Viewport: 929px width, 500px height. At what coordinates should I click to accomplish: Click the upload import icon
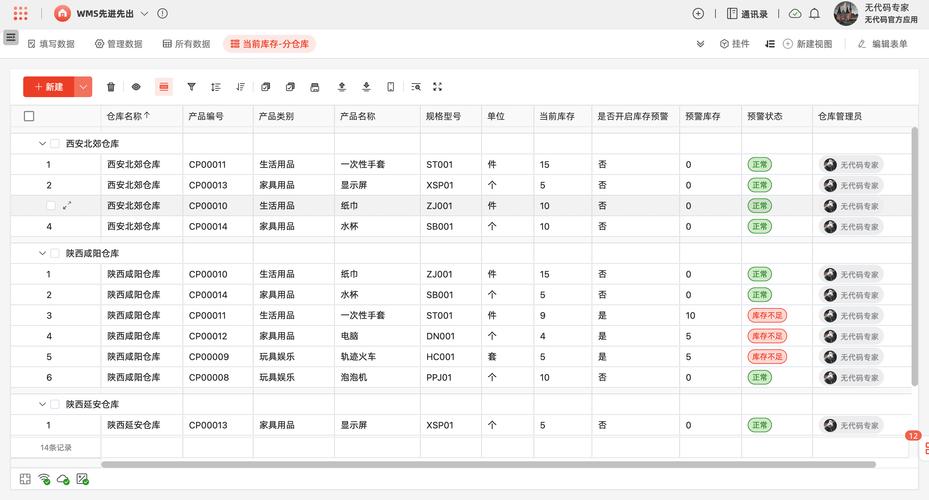(342, 87)
